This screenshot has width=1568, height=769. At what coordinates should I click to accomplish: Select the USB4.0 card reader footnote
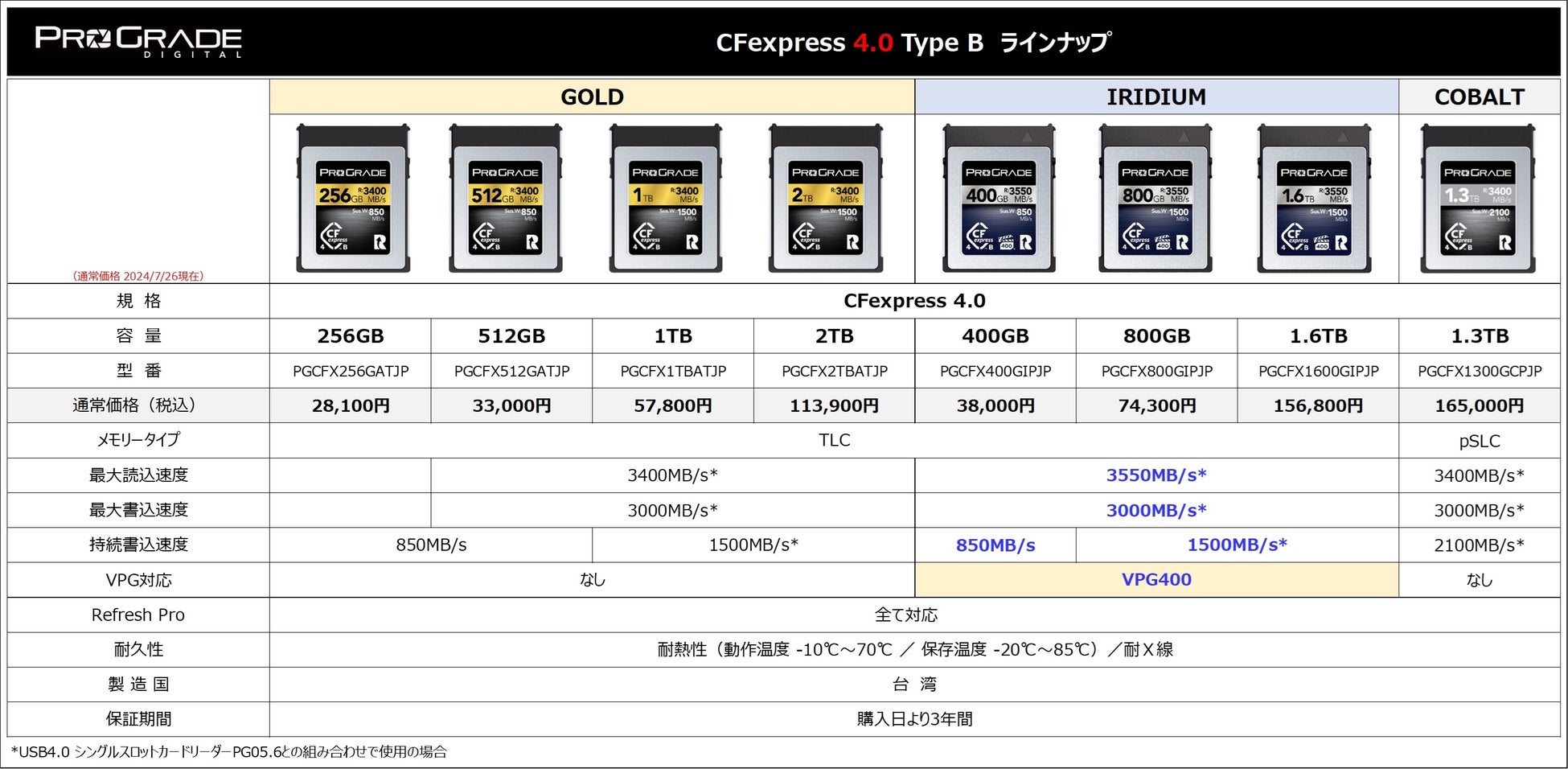pos(228,752)
